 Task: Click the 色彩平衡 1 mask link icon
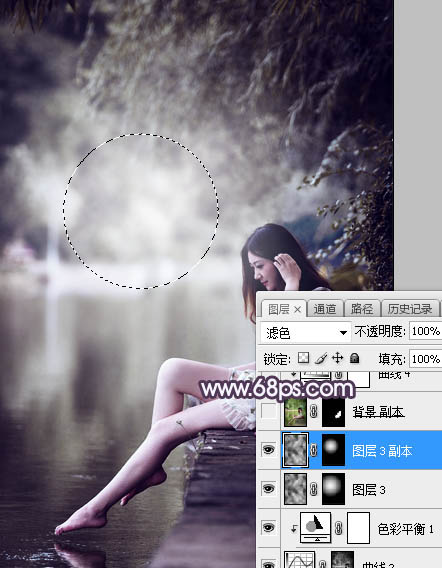pyautogui.click(x=338, y=528)
